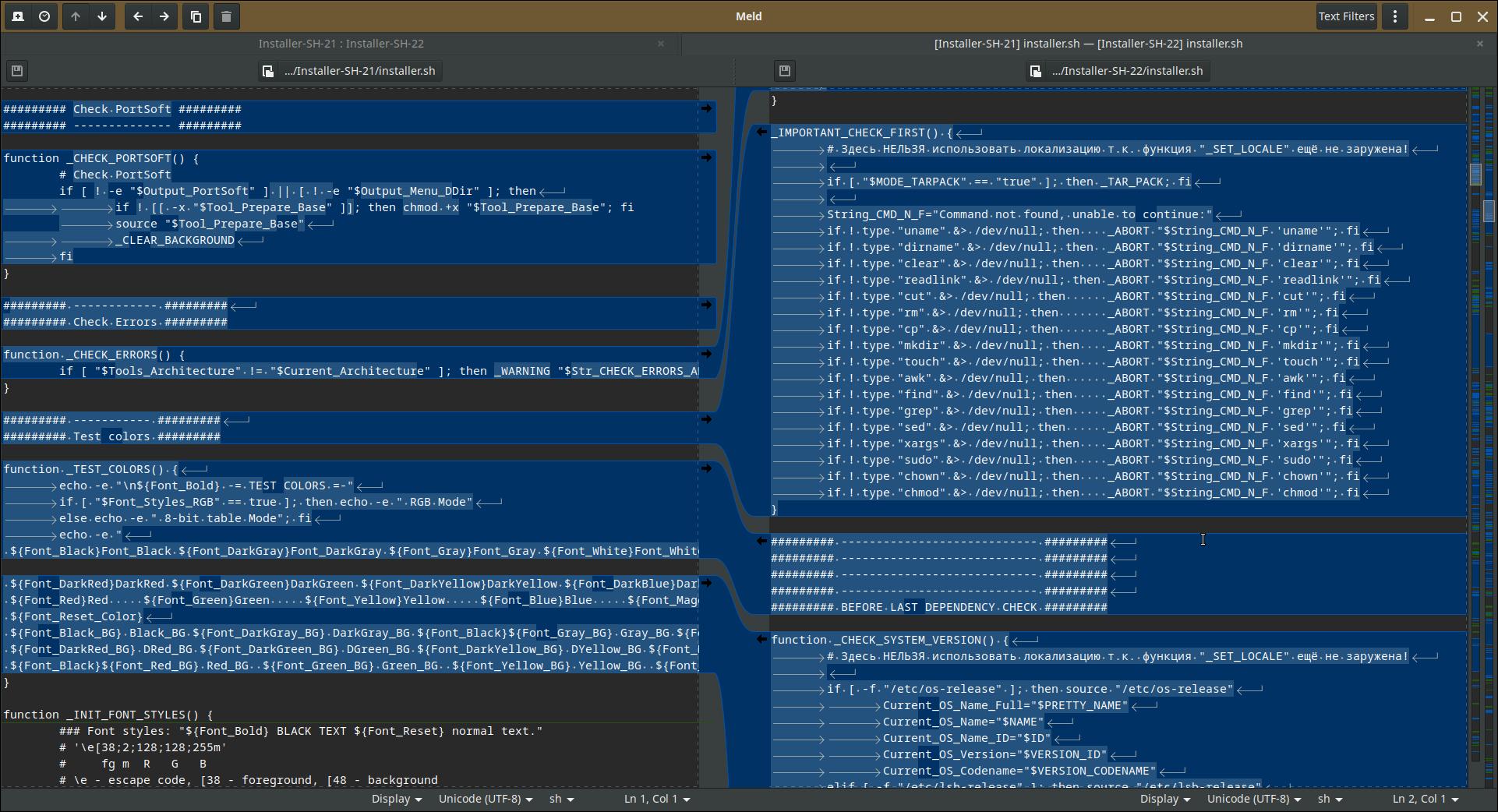Open left file chooser for Installer-SH-21/installer.sh
Screen dimensions: 1498x812
tap(349, 71)
